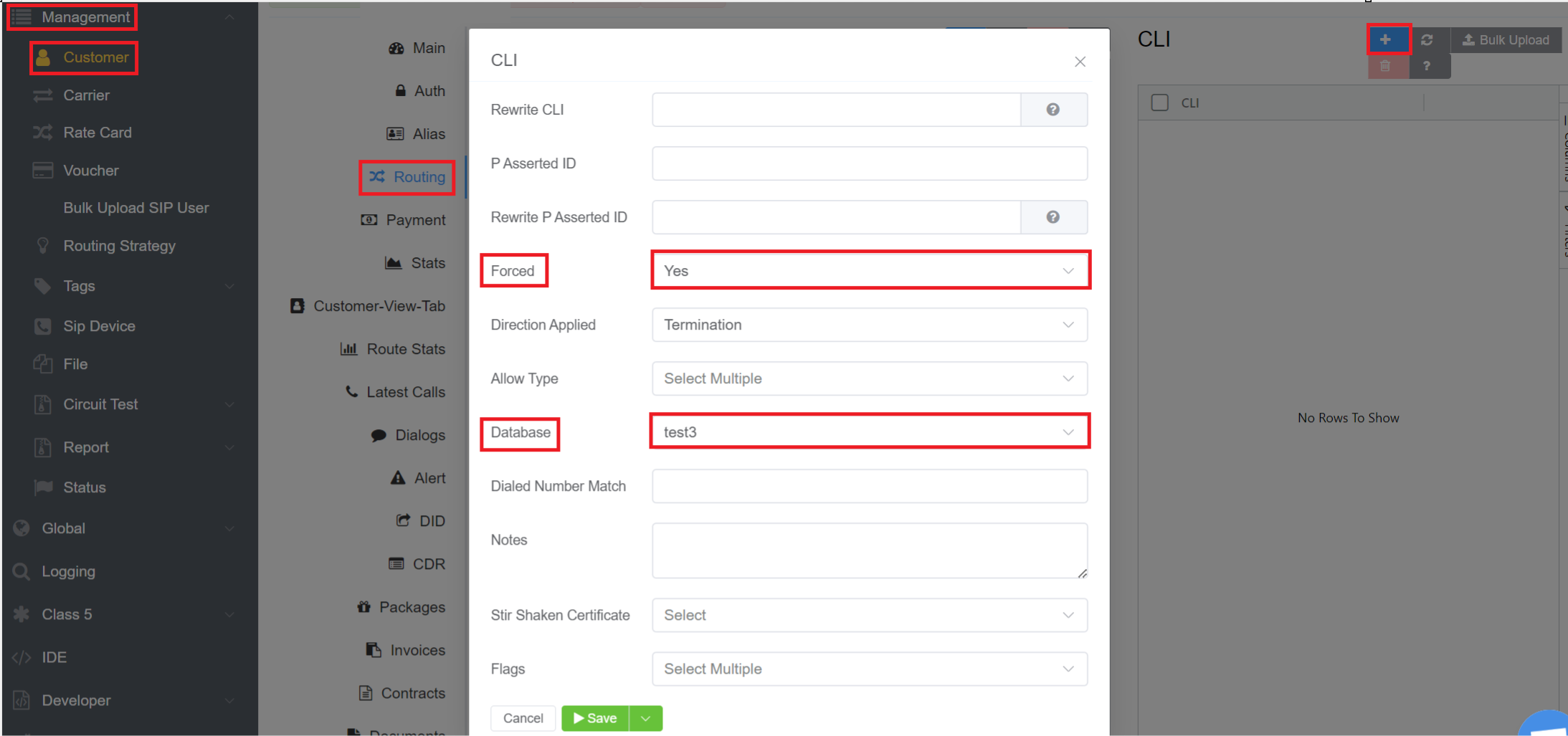Viewport: 1568px width, 736px height.
Task: Click the Dialed Number Match input field
Action: pos(869,486)
